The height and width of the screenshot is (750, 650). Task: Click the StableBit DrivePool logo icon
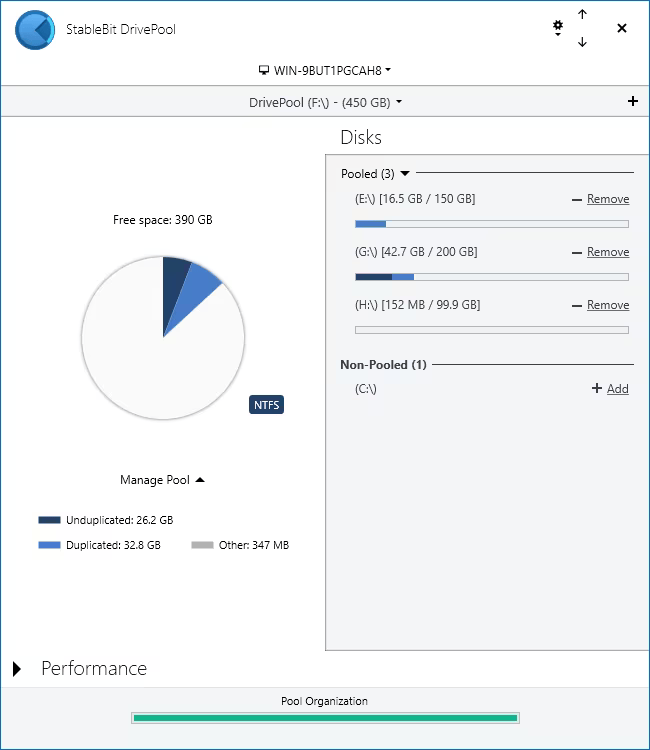(x=35, y=30)
